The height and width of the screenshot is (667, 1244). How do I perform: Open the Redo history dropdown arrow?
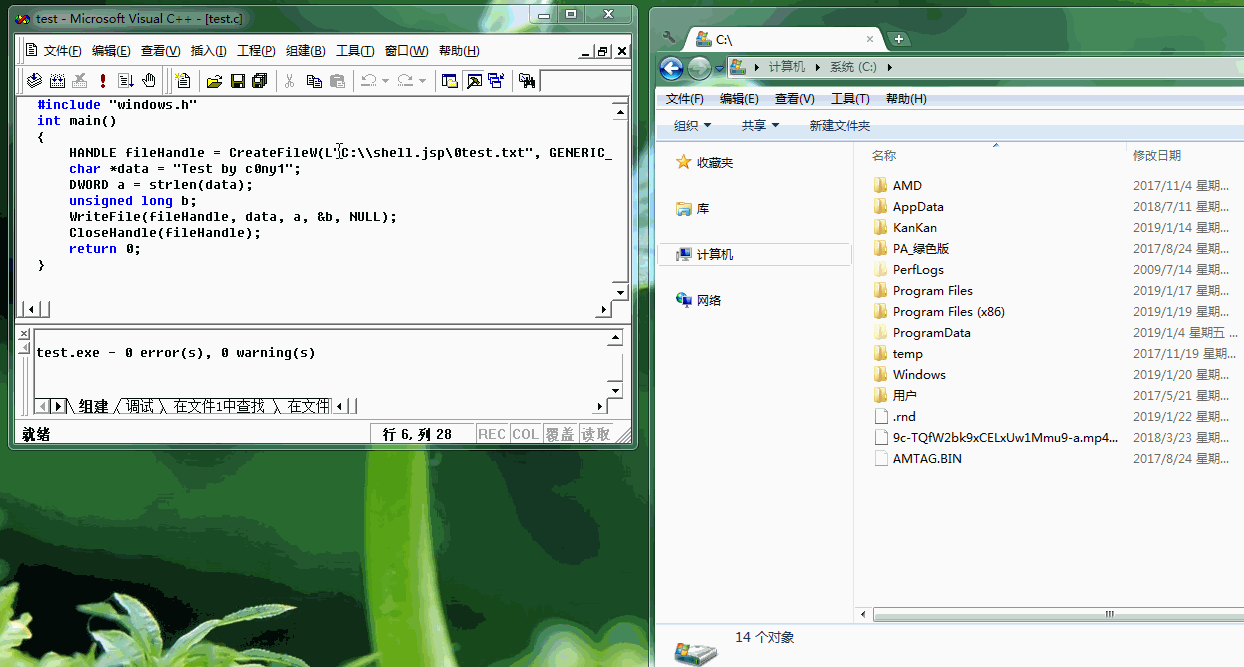(x=422, y=81)
